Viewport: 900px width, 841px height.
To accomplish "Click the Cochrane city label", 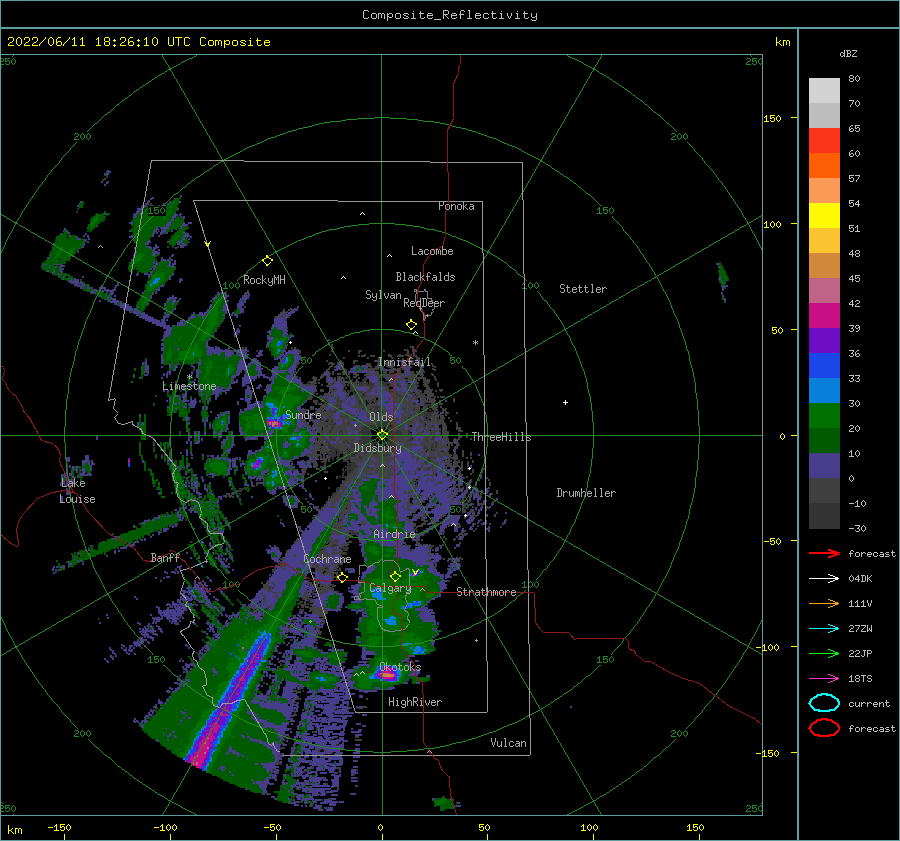I will [x=327, y=559].
